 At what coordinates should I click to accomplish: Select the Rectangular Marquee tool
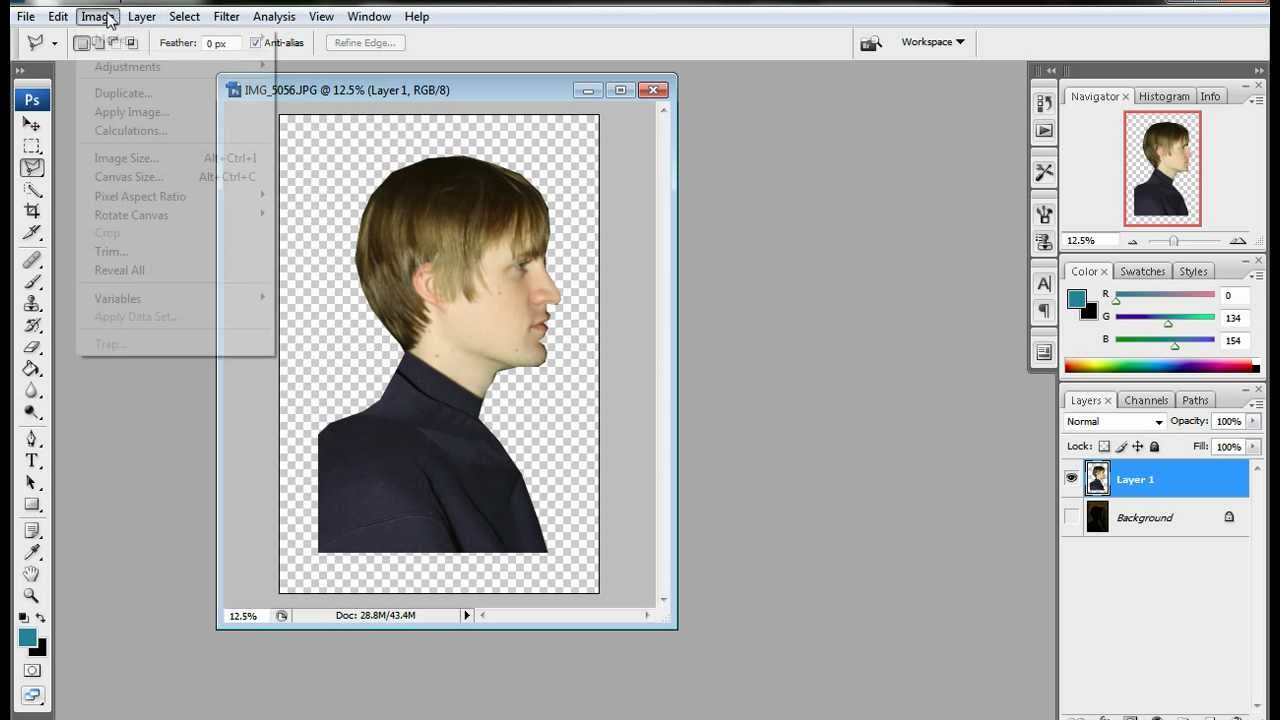click(32, 146)
